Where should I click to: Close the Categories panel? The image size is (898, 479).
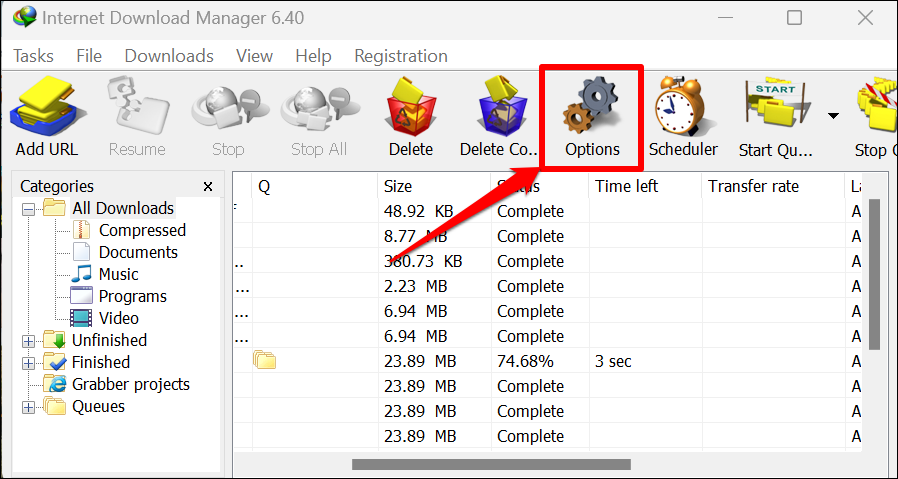[x=208, y=187]
